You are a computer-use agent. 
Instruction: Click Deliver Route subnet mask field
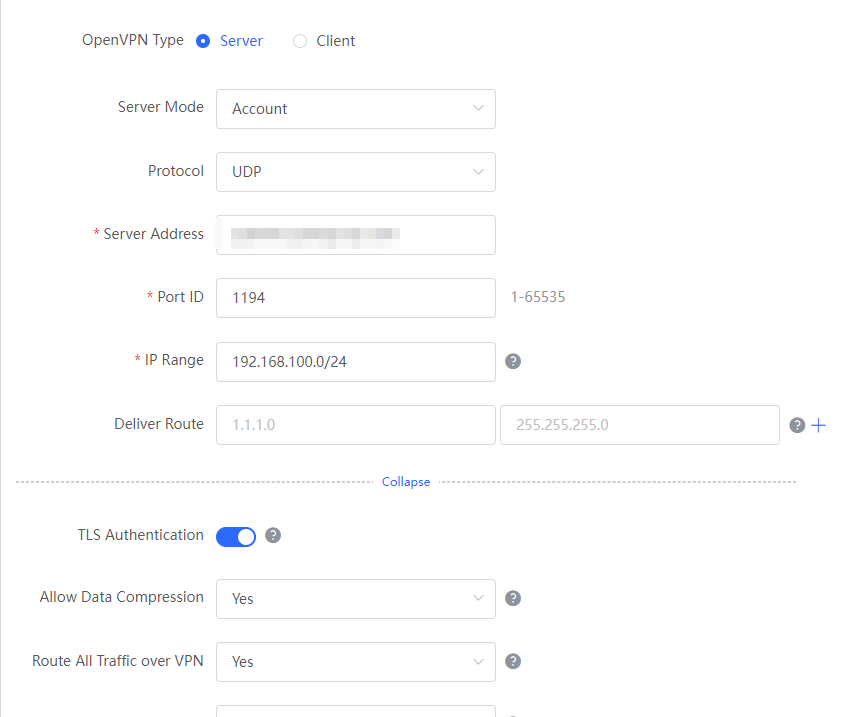click(x=639, y=425)
